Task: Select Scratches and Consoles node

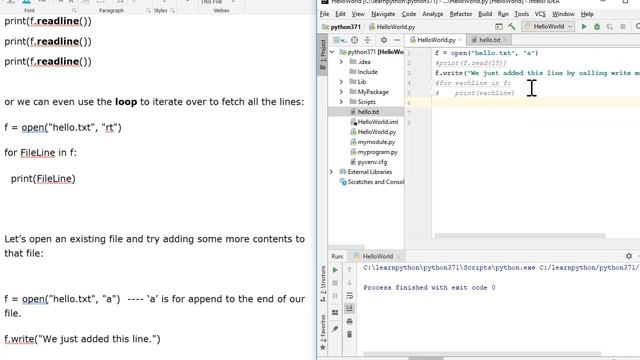Action: 376,182
